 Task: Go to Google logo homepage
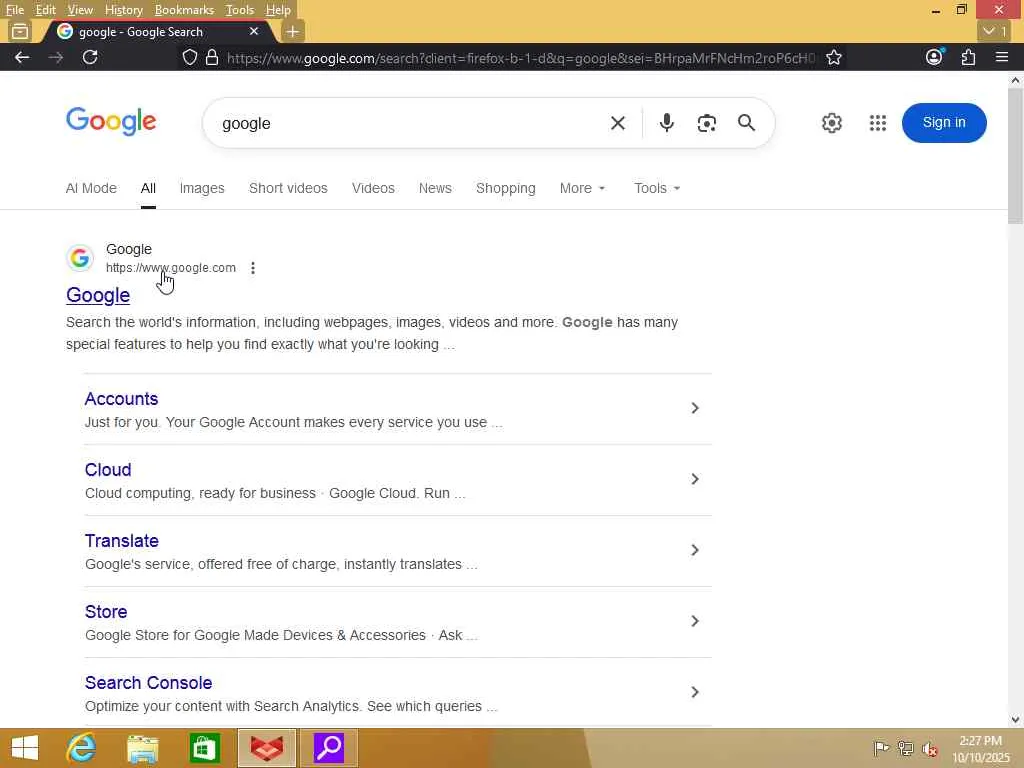click(x=111, y=121)
